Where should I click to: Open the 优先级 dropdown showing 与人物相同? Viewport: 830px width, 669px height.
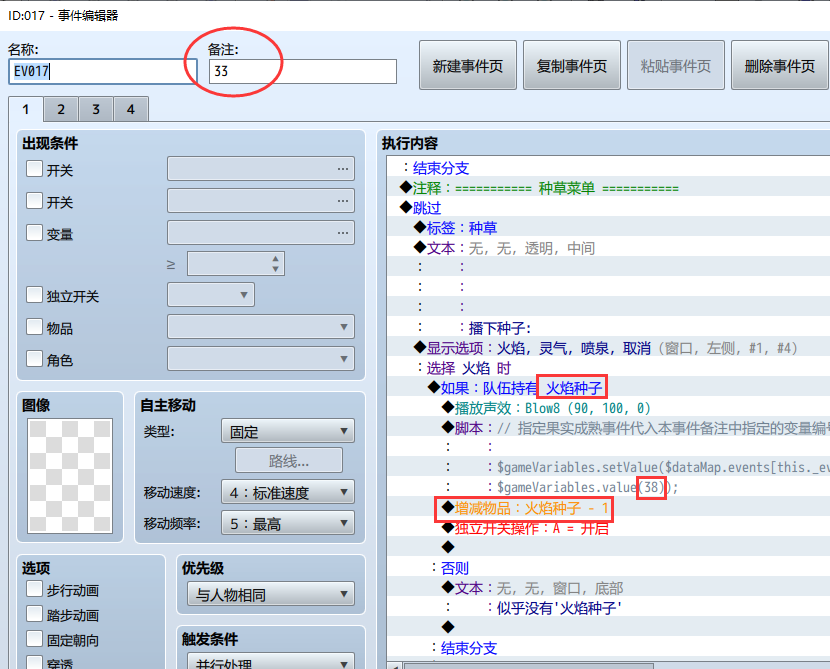pos(271,594)
